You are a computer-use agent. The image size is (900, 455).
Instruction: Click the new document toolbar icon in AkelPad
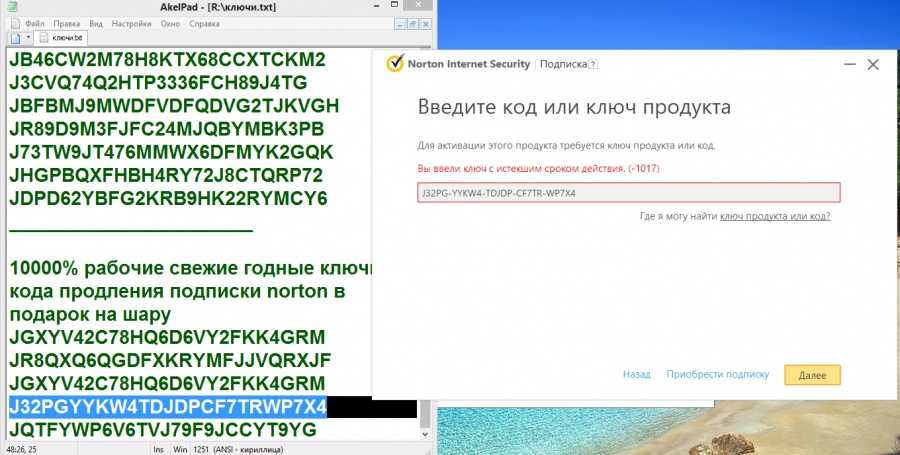coord(15,38)
